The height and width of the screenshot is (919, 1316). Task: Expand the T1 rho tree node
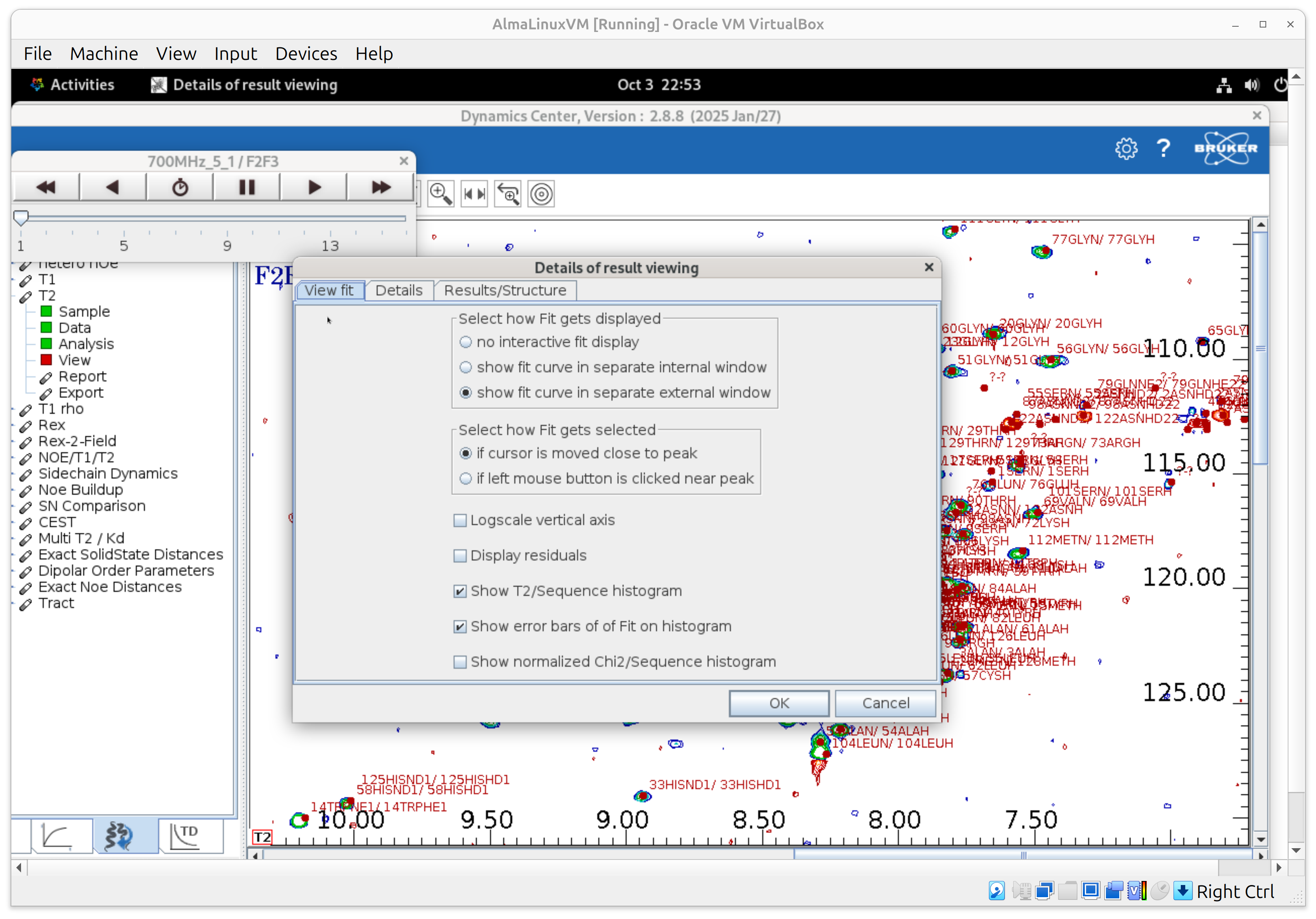pyautogui.click(x=61, y=409)
